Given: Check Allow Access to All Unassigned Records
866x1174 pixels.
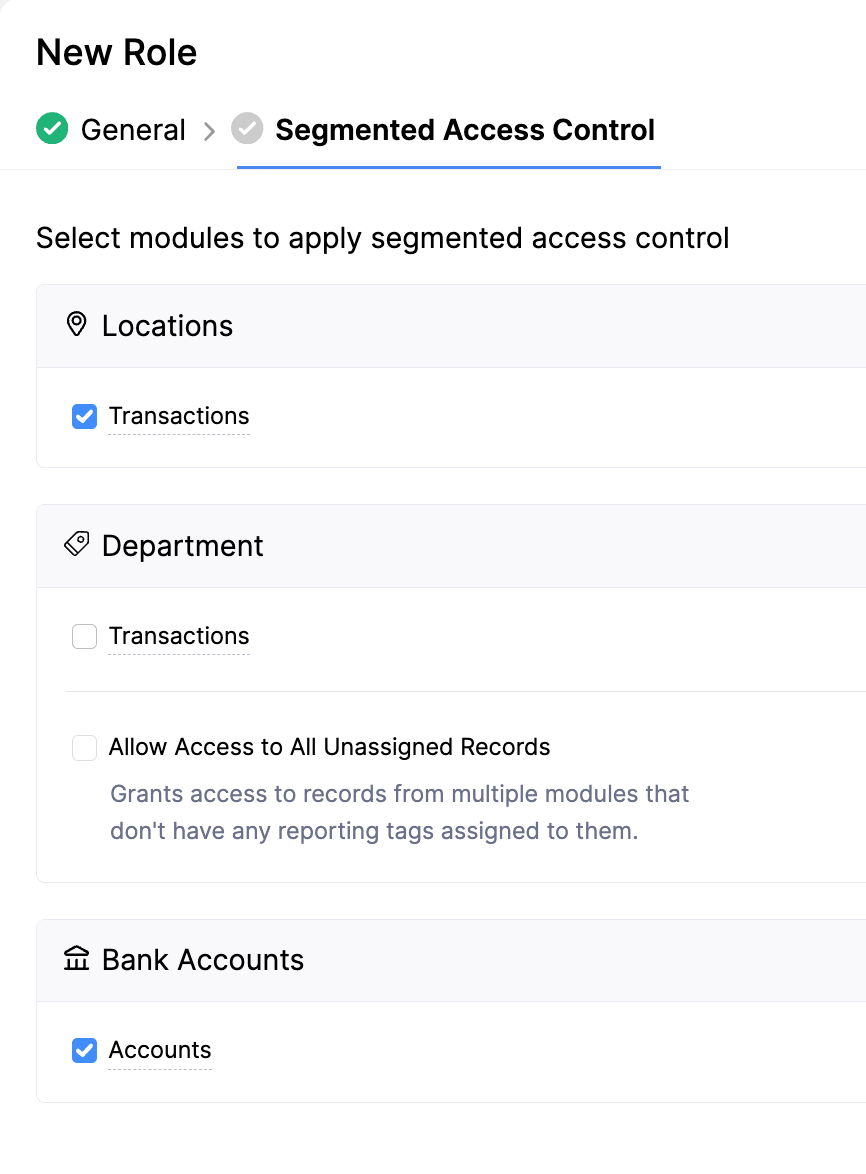Looking at the screenshot, I should tap(84, 747).
